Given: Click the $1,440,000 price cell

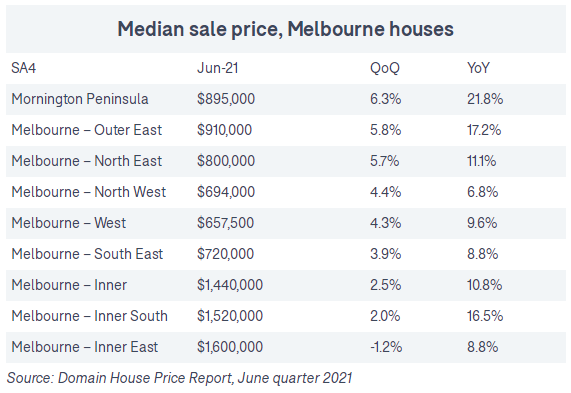Looking at the screenshot, I should 230,285.
